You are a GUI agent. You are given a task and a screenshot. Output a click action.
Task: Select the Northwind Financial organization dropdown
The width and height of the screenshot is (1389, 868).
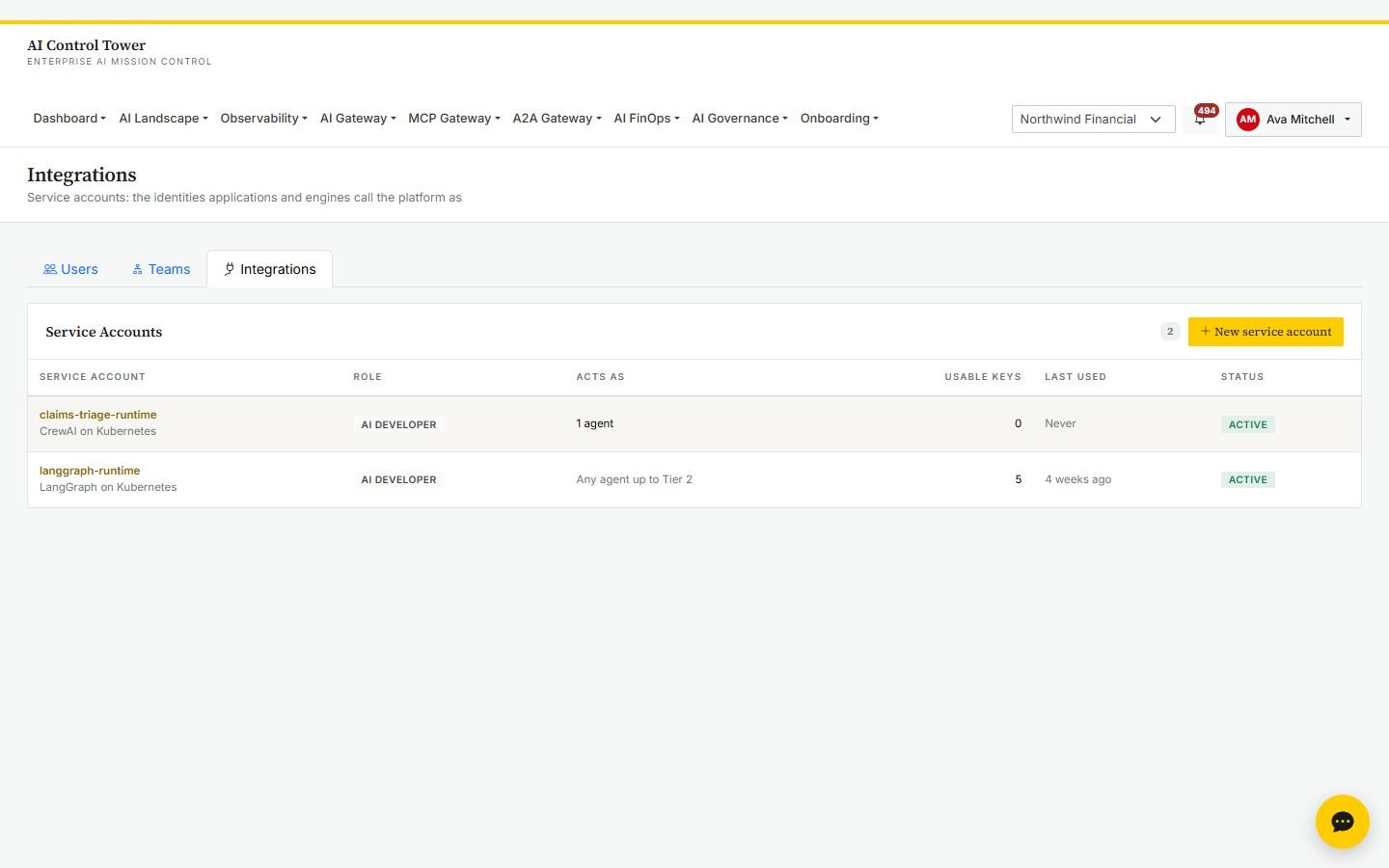[x=1093, y=120]
